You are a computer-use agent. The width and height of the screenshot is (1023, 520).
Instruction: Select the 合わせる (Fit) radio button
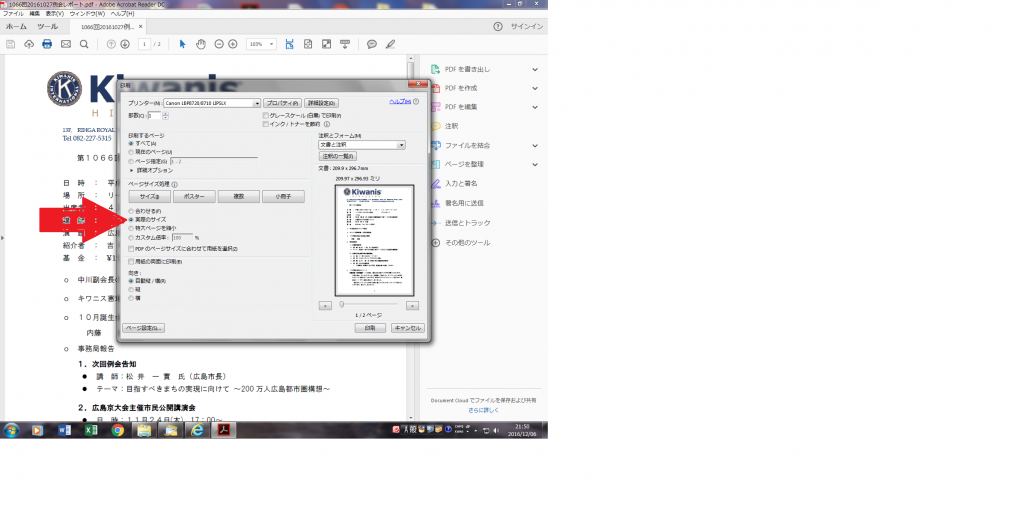[x=131, y=210]
